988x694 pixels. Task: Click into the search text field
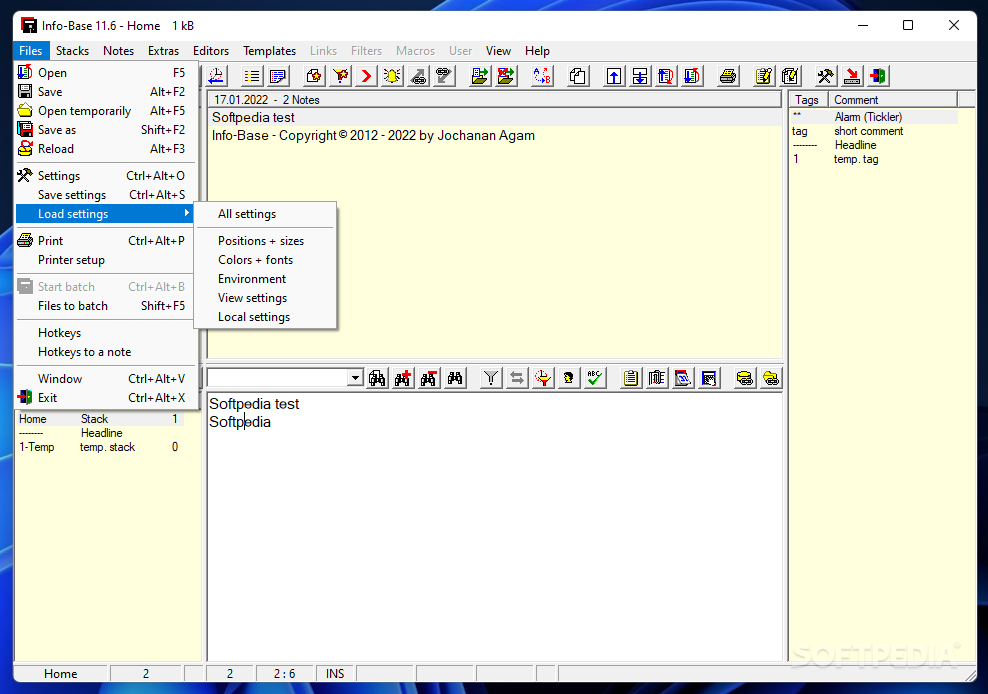[x=277, y=378]
